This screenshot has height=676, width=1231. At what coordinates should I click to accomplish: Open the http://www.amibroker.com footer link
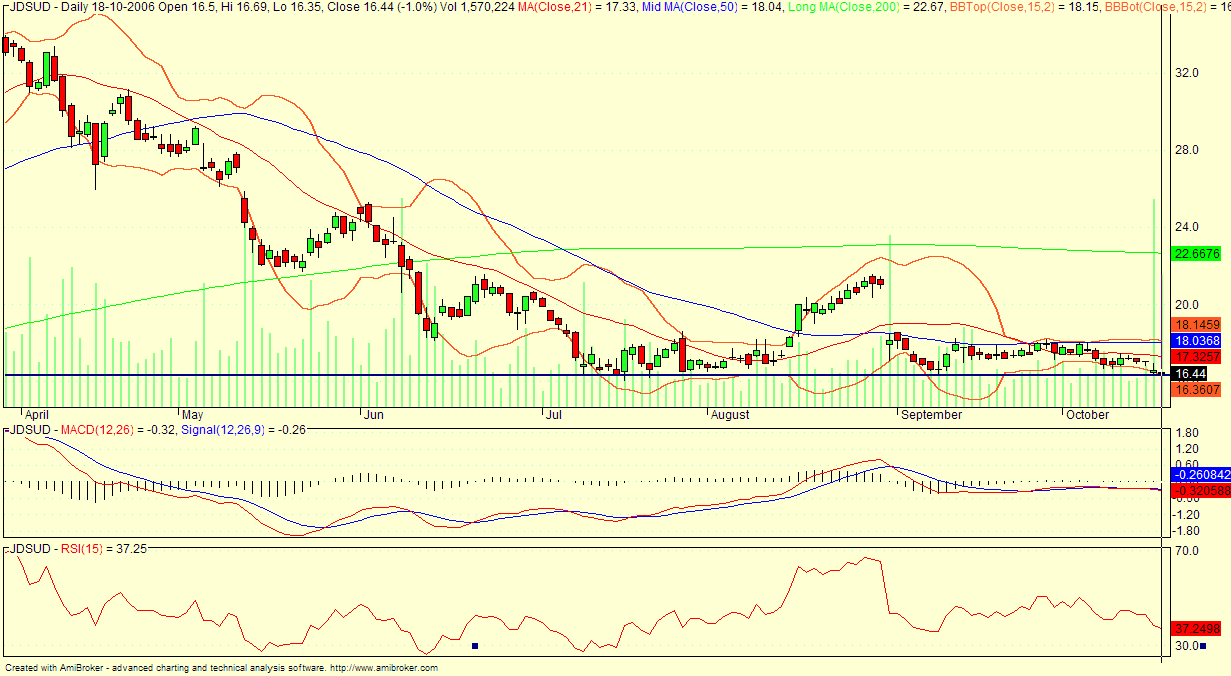[x=383, y=668]
